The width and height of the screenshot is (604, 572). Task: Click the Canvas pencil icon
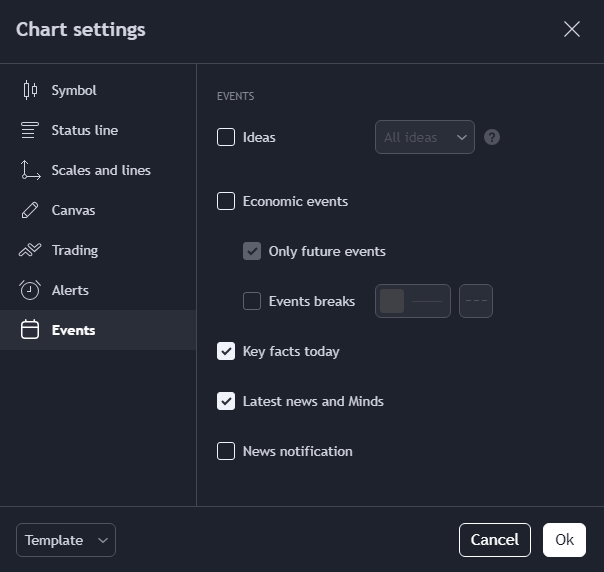click(x=30, y=210)
